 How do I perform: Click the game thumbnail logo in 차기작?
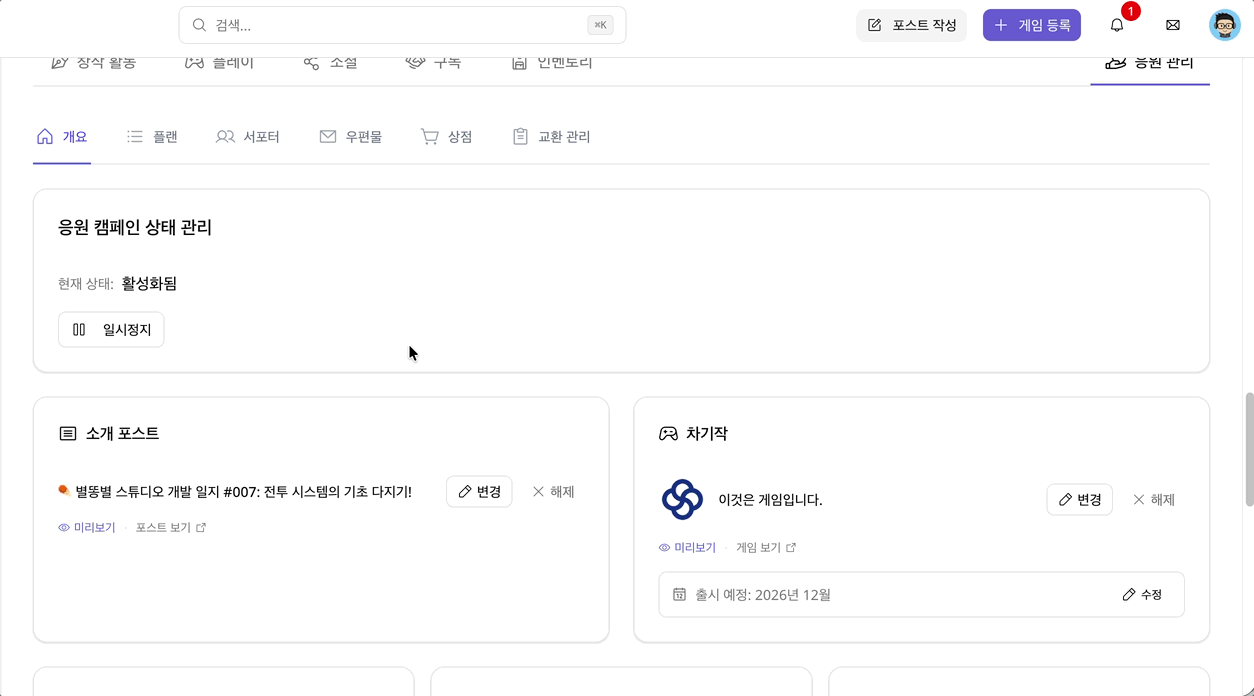[682, 499]
